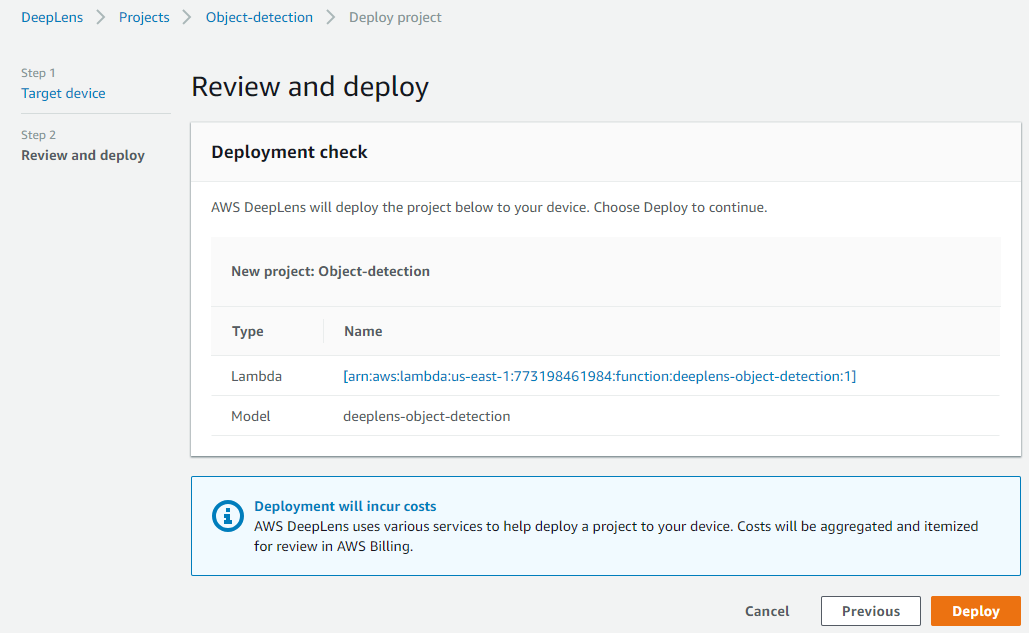Viewport: 1029px width, 633px height.
Task: Click the Type column header
Action: pos(248,331)
